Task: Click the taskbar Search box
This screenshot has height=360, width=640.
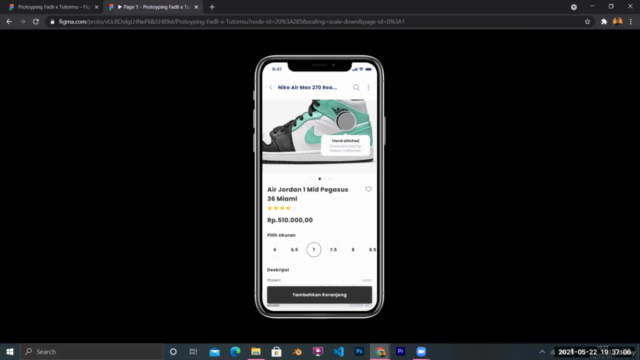Action: pyautogui.click(x=92, y=351)
